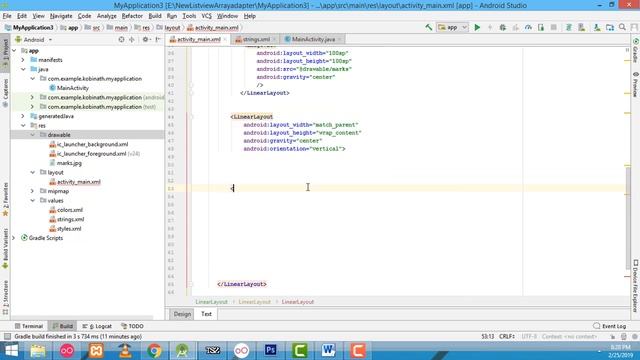
Task: Open the Android view selector dropdown
Action: (33, 40)
